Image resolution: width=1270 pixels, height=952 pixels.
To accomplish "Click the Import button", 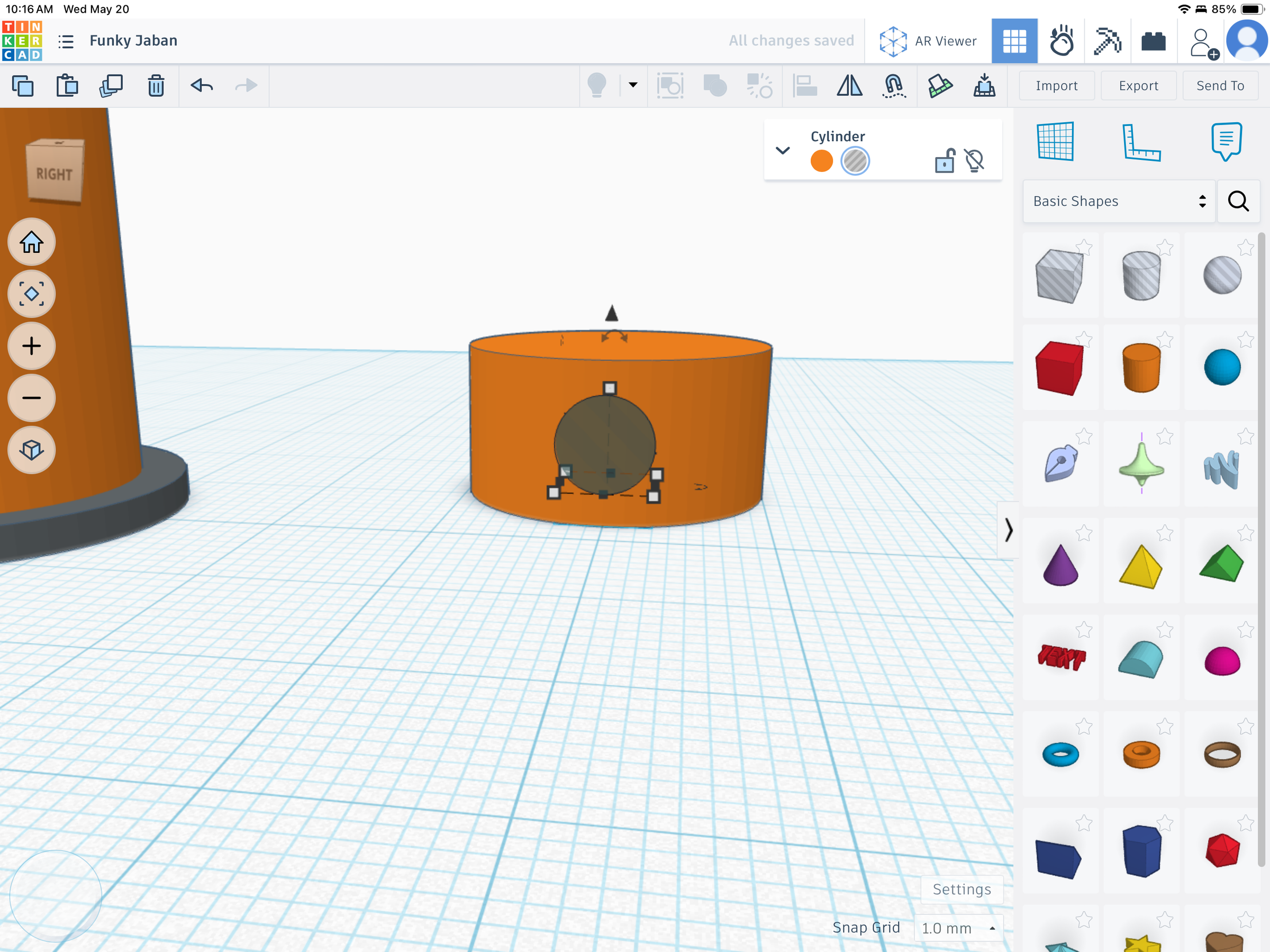I will click(x=1056, y=86).
